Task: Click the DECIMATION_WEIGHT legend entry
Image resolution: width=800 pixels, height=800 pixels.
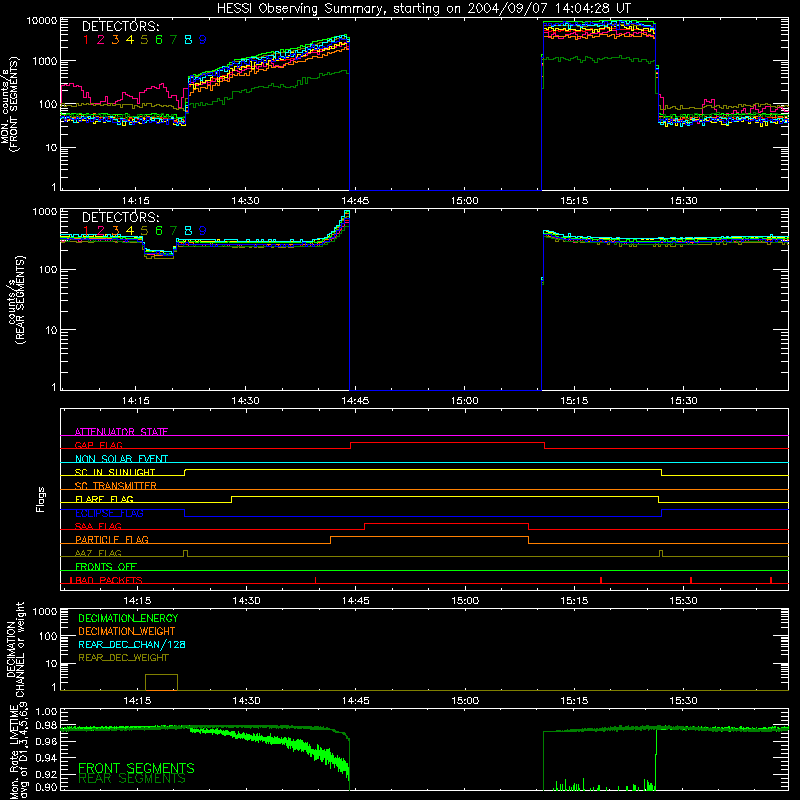Action: click(127, 631)
